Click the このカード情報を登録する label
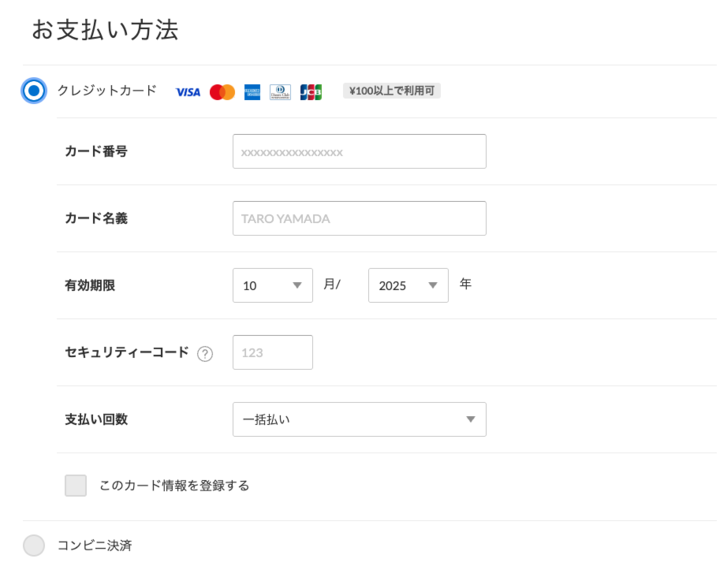Screen dimensions: 720x566 click(x=174, y=486)
